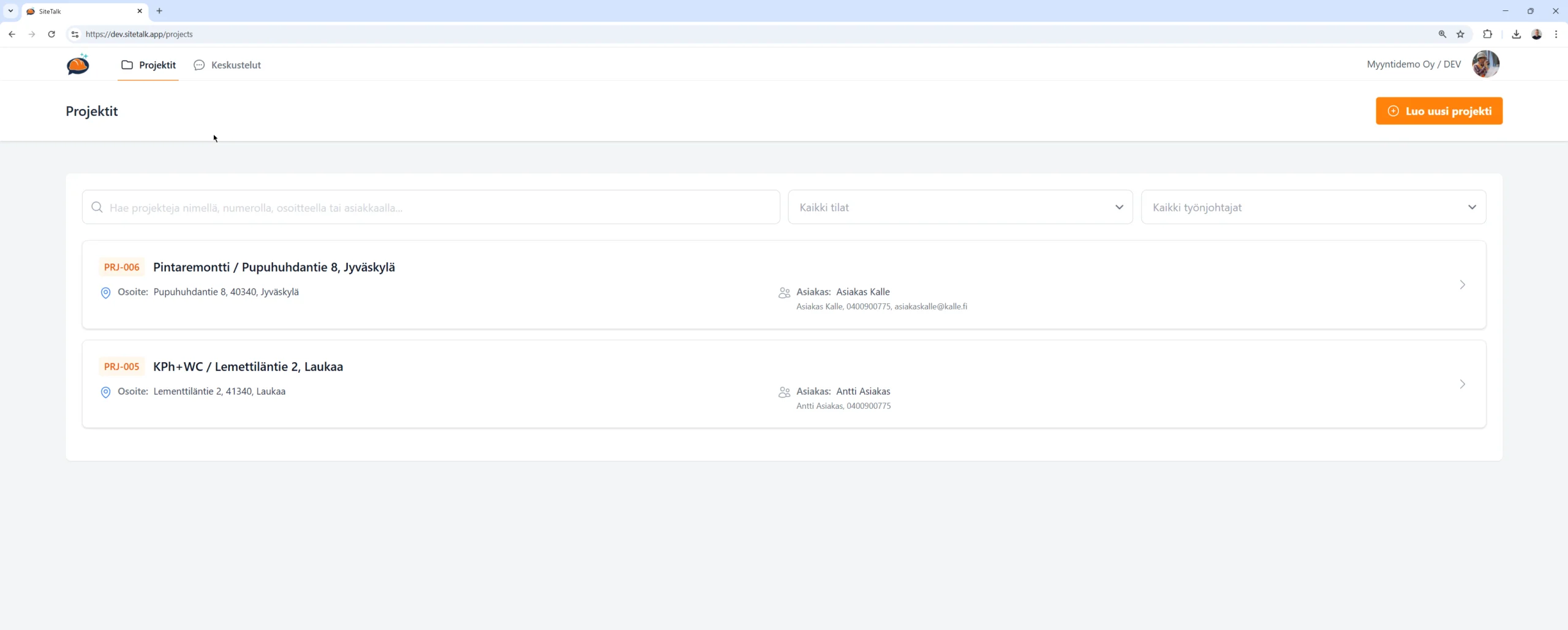Open PRJ-006 via its right chevron
The image size is (1568, 630).
click(x=1462, y=285)
